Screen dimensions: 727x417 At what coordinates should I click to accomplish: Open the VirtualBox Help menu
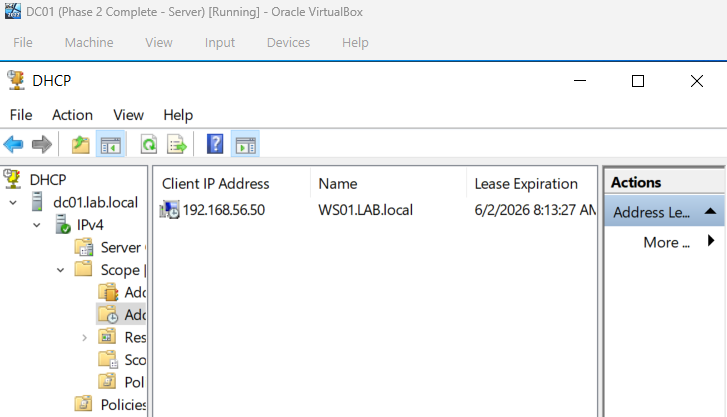click(x=355, y=43)
